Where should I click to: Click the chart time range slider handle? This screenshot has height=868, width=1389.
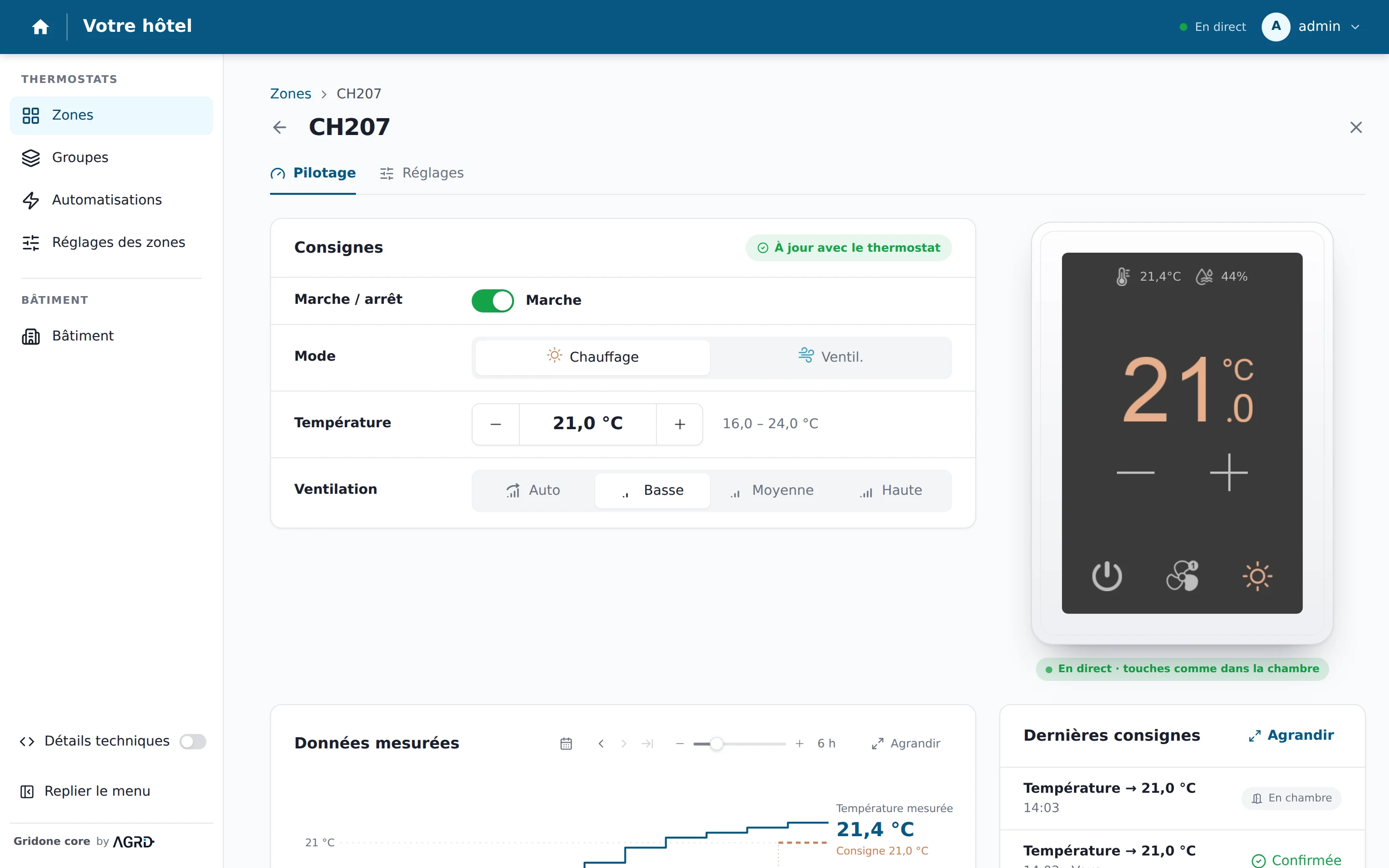coord(716,744)
